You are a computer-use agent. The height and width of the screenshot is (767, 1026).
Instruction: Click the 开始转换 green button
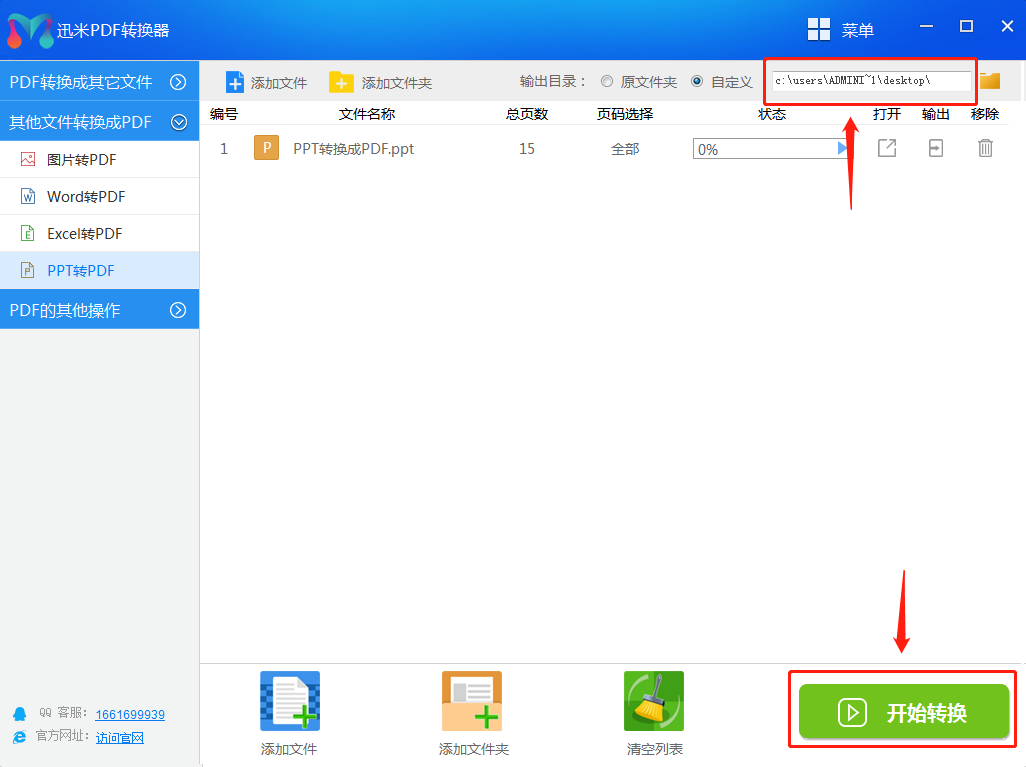[x=902, y=712]
